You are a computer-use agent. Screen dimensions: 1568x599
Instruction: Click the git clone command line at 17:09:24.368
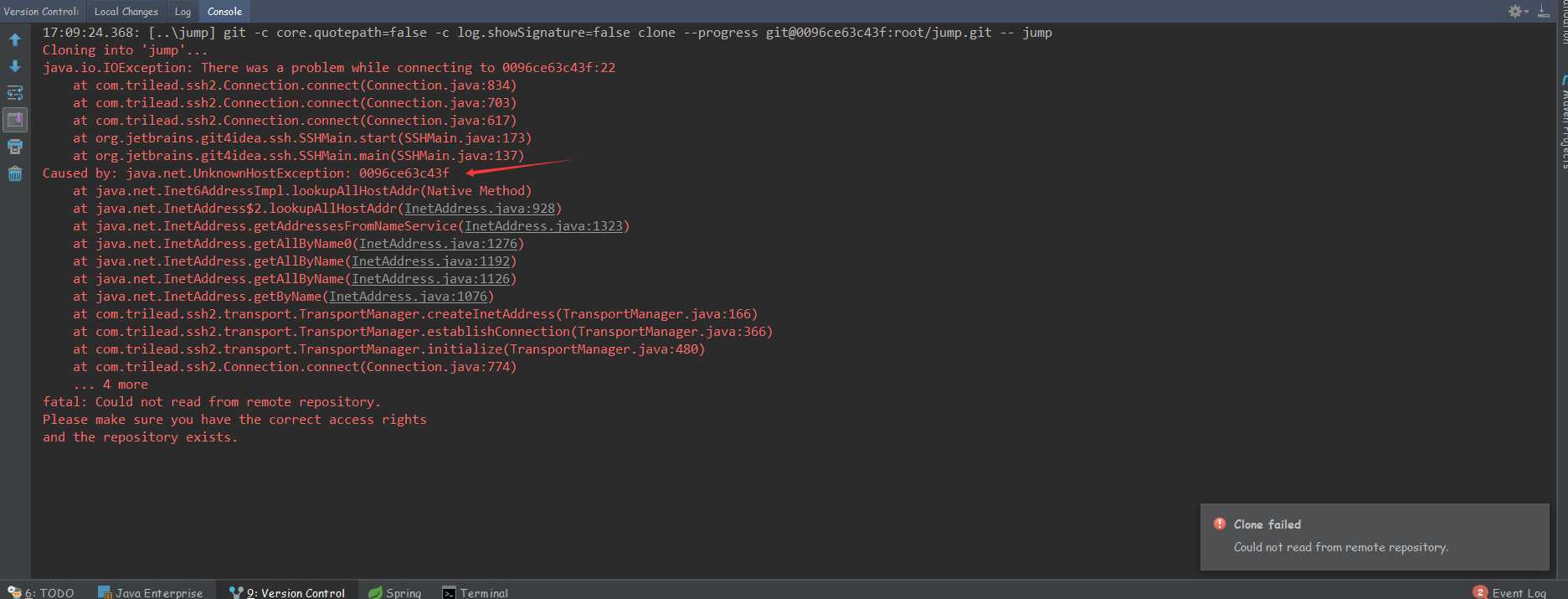[548, 33]
